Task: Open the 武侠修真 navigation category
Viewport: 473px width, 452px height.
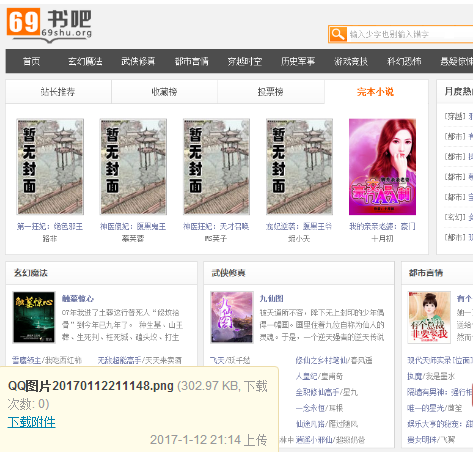Action: click(138, 61)
